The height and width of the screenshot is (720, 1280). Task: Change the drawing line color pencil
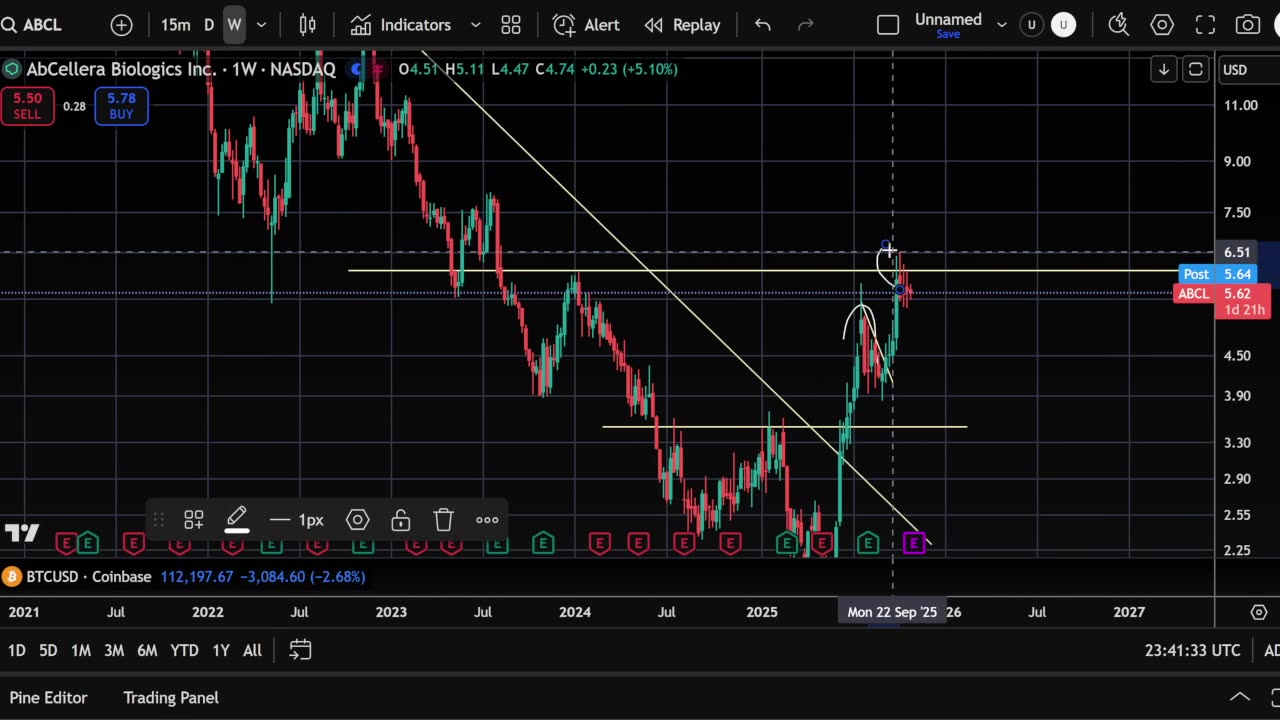237,520
